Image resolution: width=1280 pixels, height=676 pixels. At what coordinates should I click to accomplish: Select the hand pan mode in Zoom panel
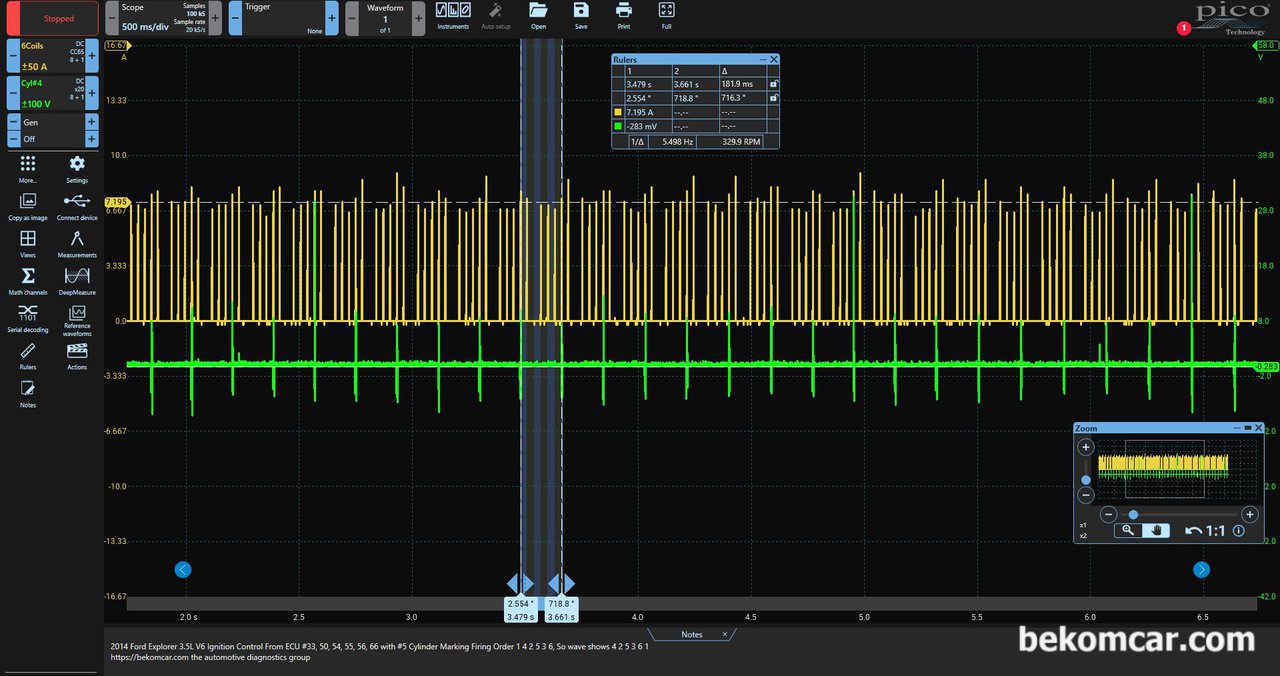coord(1157,530)
